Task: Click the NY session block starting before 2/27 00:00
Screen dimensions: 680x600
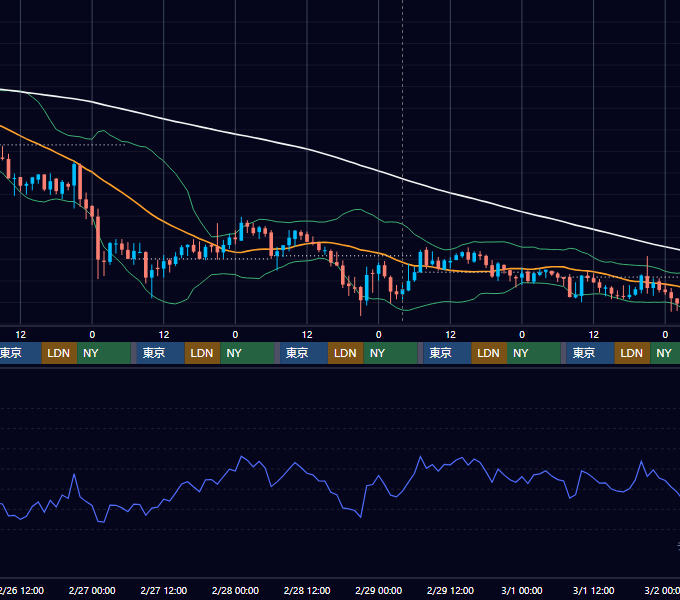Action: pos(104,353)
